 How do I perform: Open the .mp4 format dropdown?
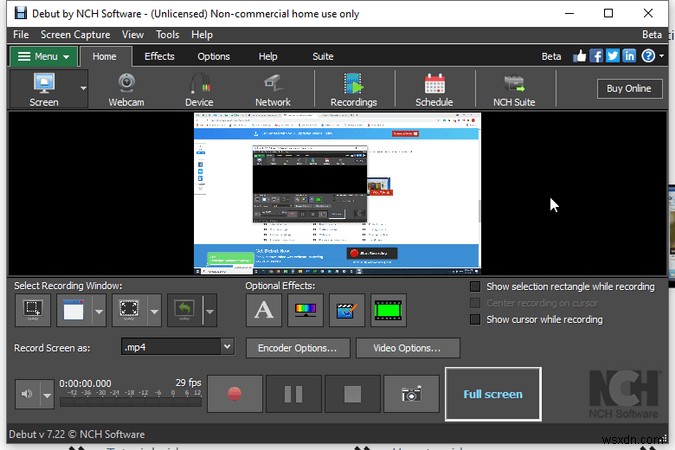point(227,347)
